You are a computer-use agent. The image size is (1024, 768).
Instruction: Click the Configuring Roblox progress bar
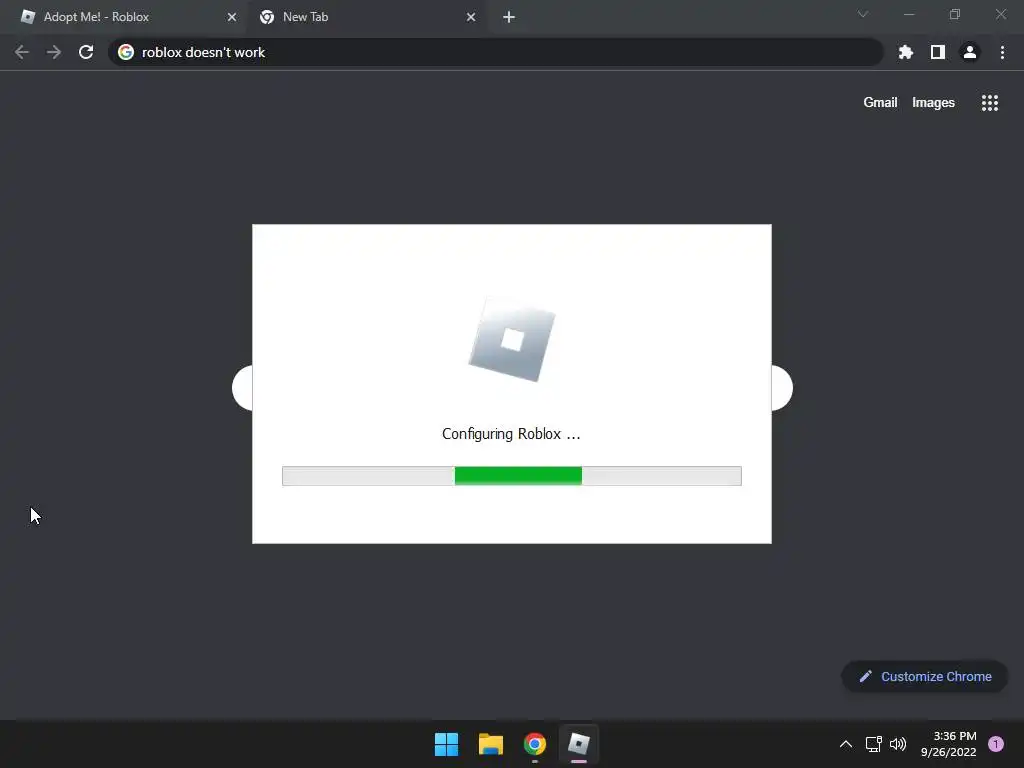click(512, 476)
